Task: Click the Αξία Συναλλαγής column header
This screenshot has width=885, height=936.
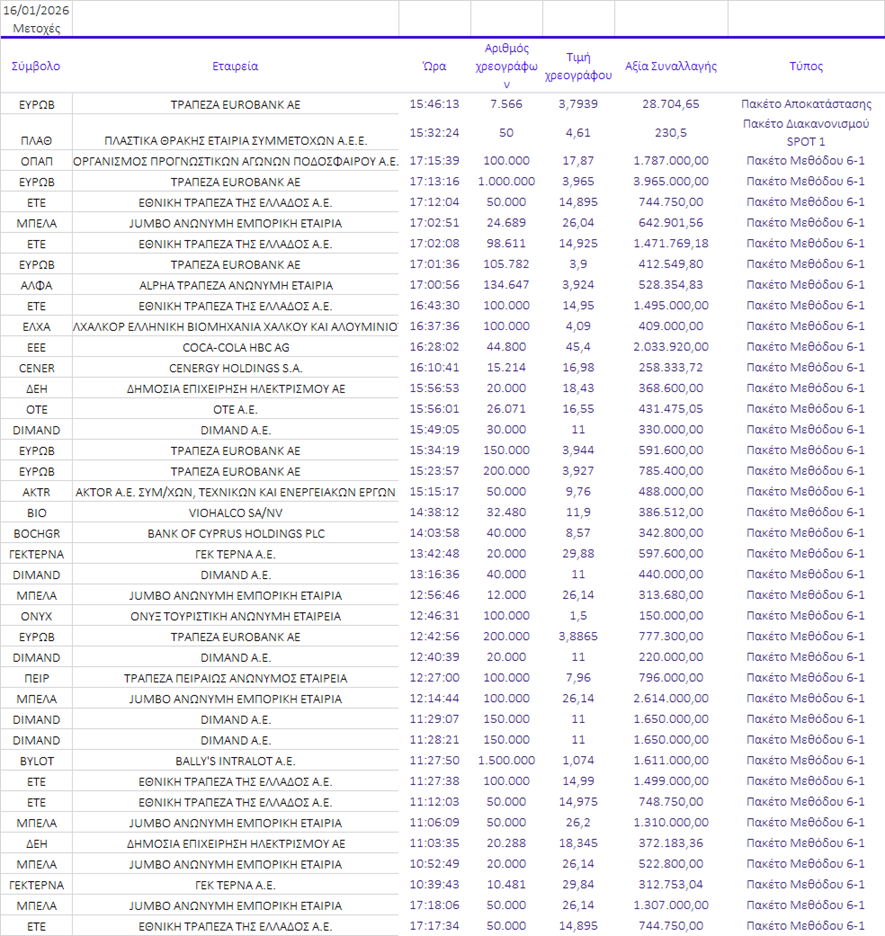Action: tap(671, 66)
